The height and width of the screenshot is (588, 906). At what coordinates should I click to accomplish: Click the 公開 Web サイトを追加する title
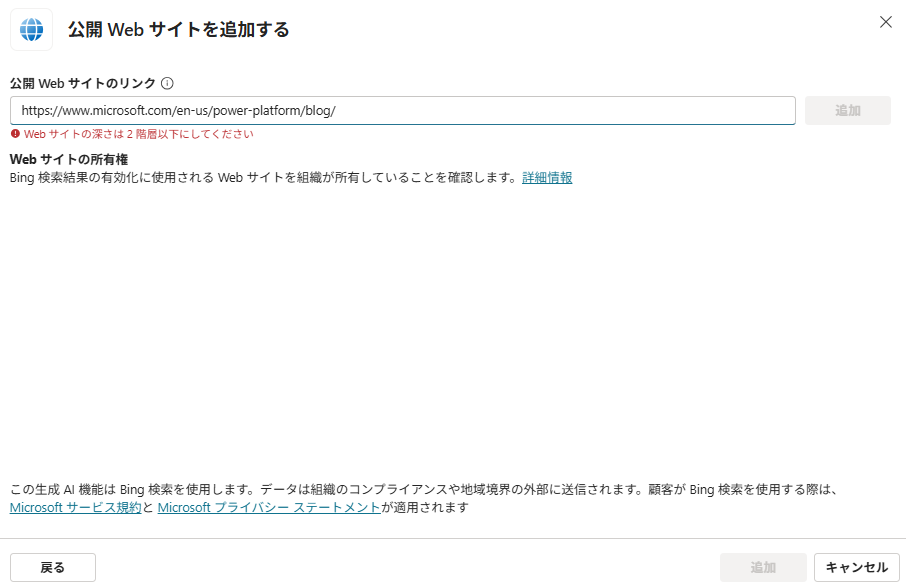coord(179,29)
